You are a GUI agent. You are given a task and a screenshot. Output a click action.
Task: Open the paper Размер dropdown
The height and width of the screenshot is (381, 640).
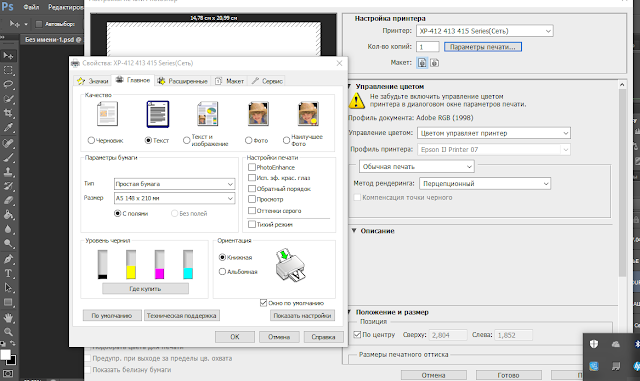point(174,198)
